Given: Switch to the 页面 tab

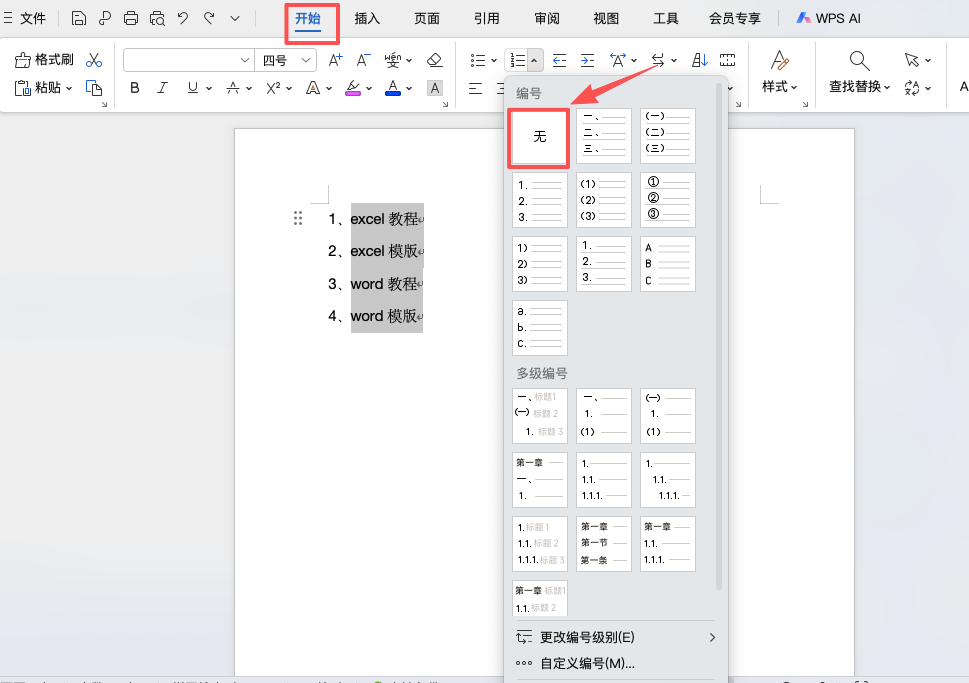Looking at the screenshot, I should [427, 19].
